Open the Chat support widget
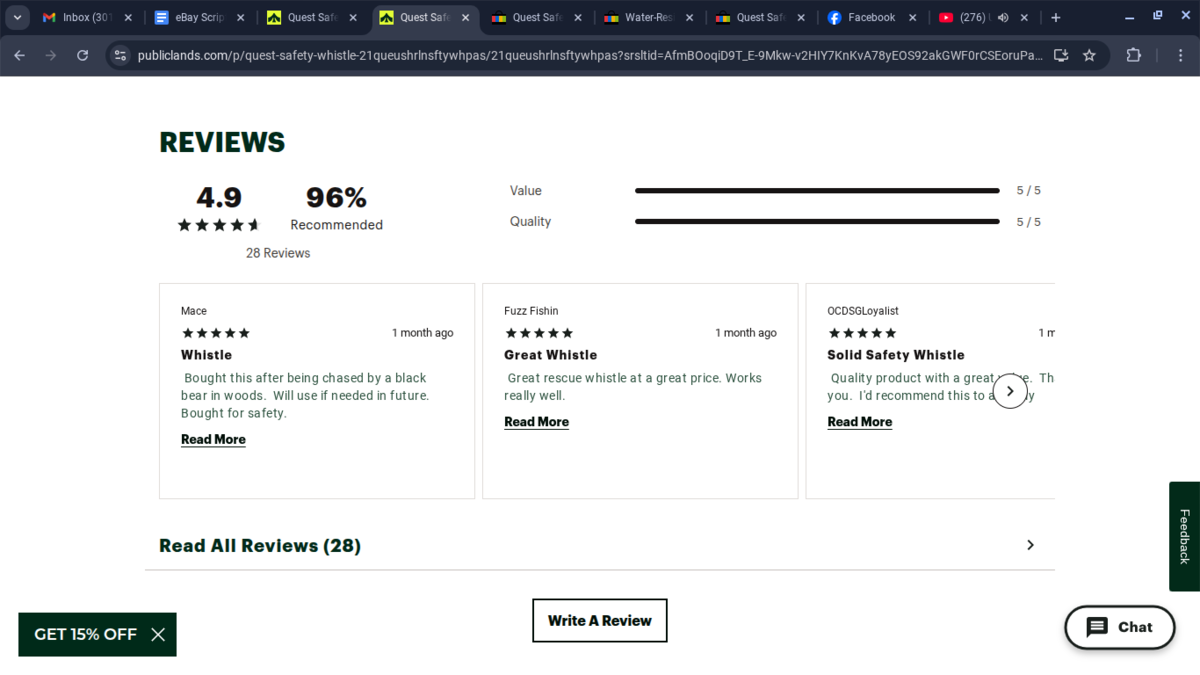 pyautogui.click(x=1119, y=627)
